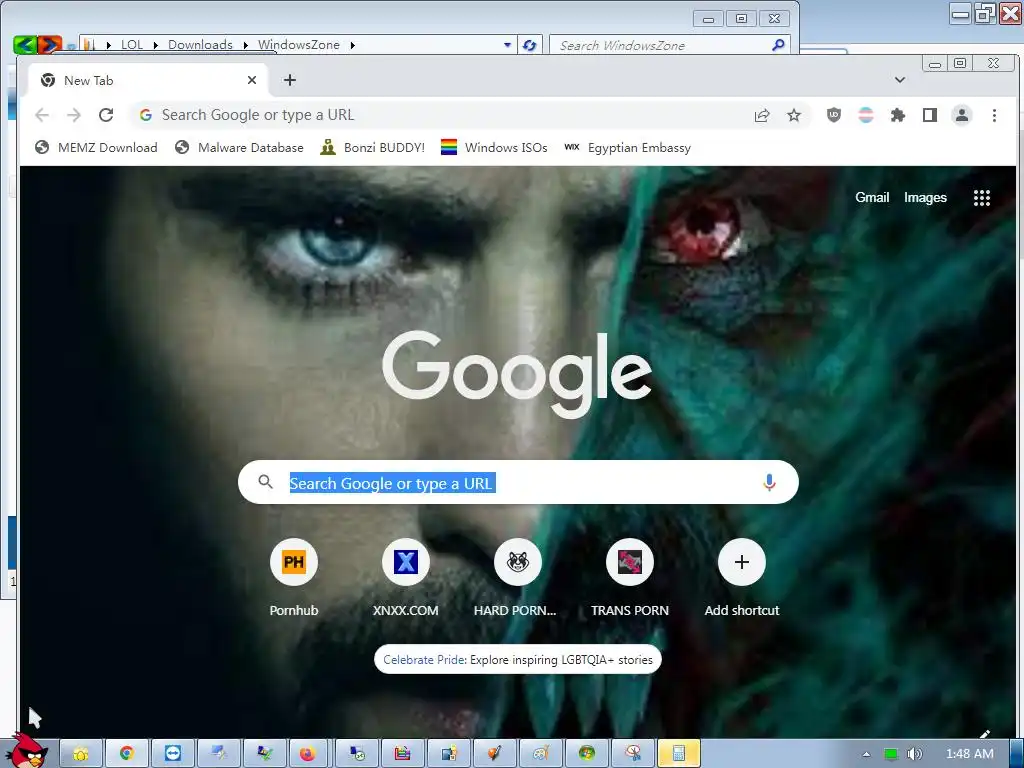Customize this page pencil icon
Viewport: 1024px width, 768px height.
coord(985,734)
